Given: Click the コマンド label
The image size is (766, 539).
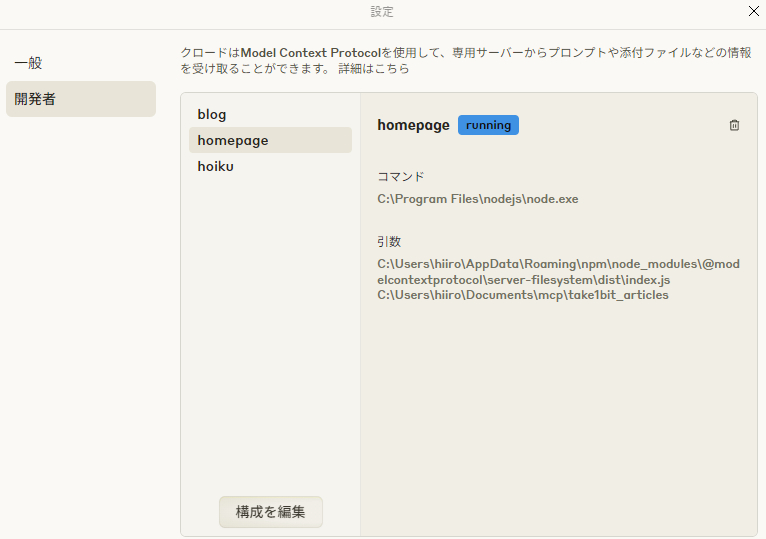Looking at the screenshot, I should pos(401,176).
